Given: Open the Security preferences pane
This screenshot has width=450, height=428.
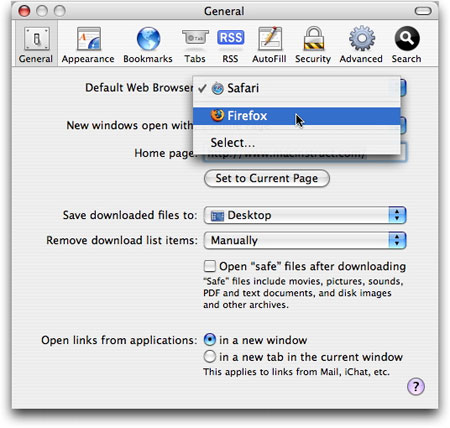Looking at the screenshot, I should pos(313,45).
